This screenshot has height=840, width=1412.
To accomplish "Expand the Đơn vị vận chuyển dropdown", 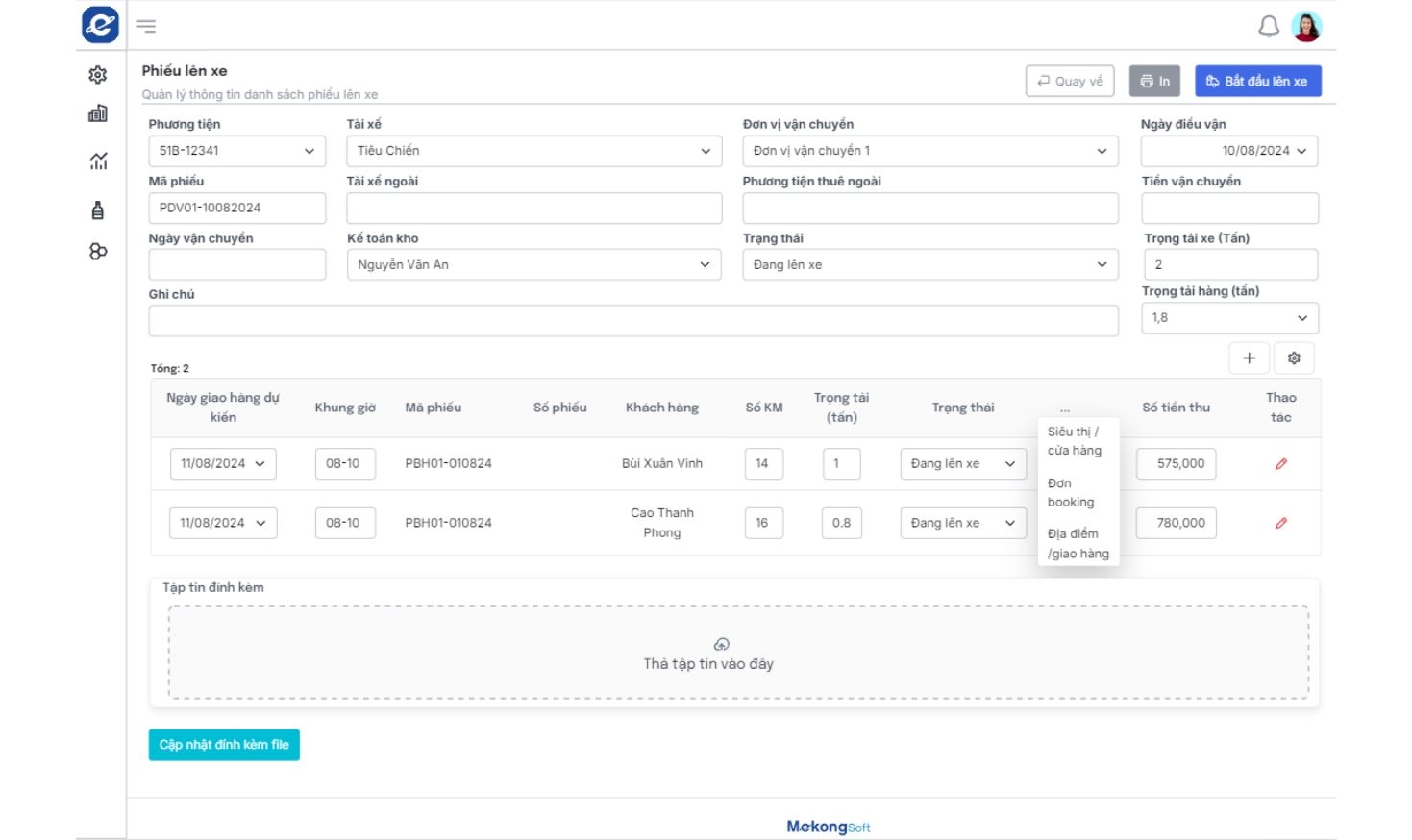I will coord(929,151).
